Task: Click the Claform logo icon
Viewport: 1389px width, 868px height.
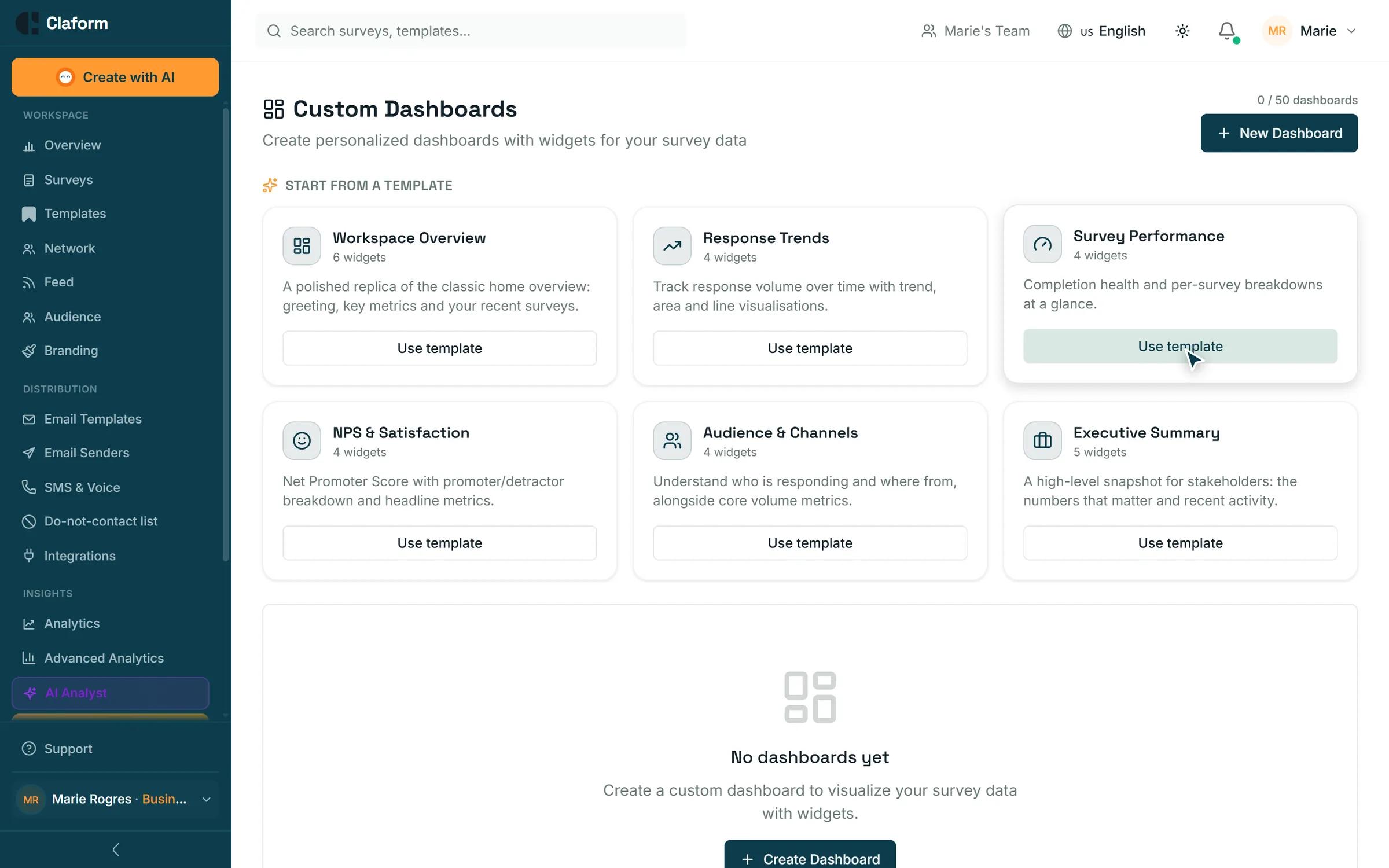Action: click(x=27, y=23)
